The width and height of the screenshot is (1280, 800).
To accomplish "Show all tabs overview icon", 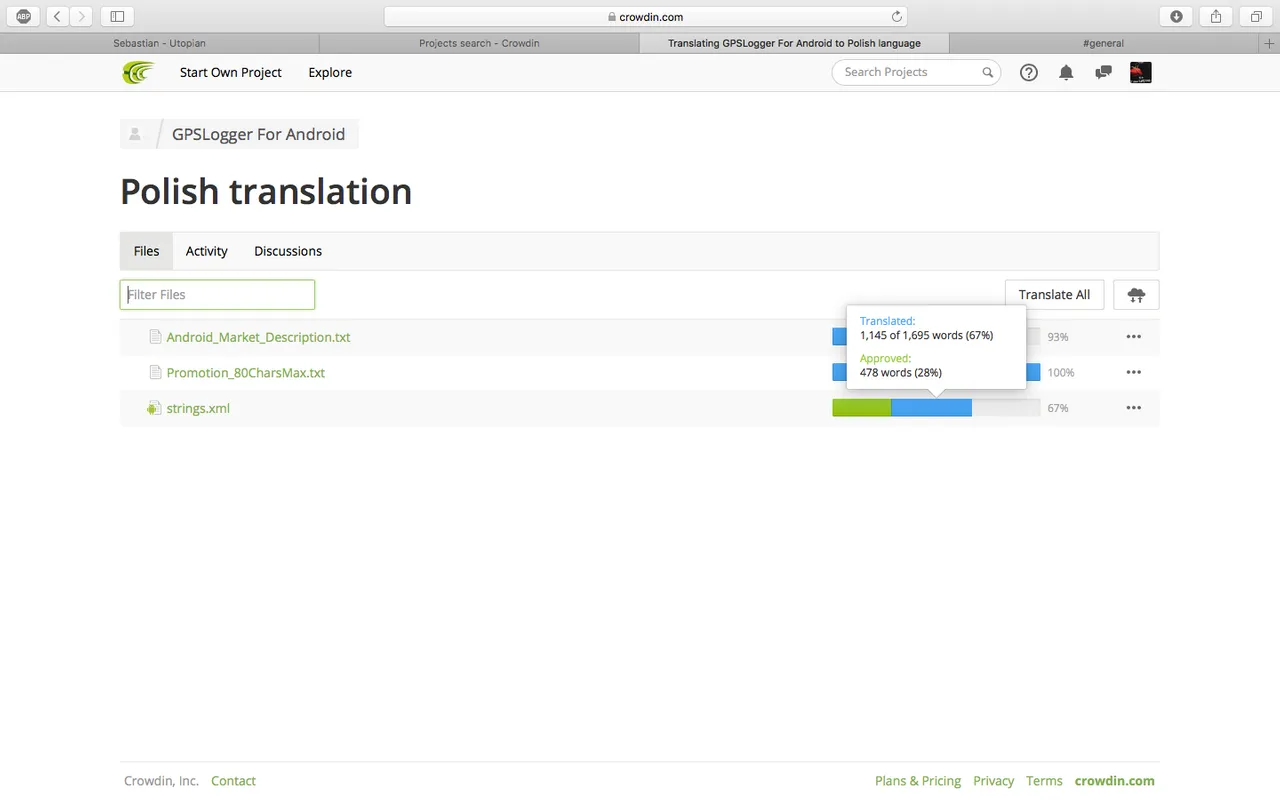I will pyautogui.click(x=1256, y=16).
